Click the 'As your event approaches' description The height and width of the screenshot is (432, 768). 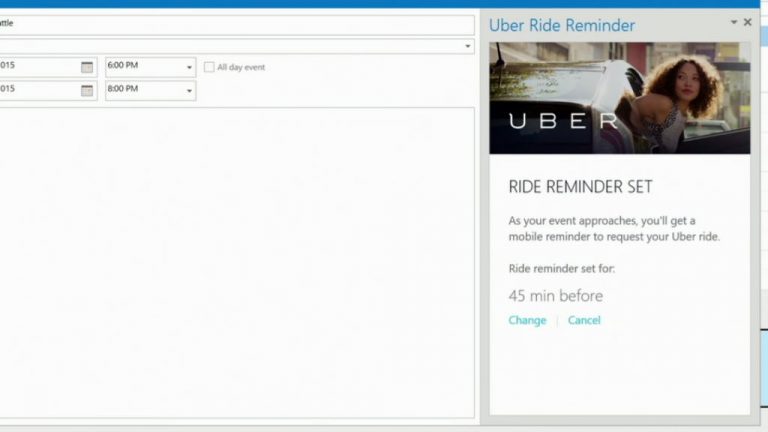coord(614,229)
